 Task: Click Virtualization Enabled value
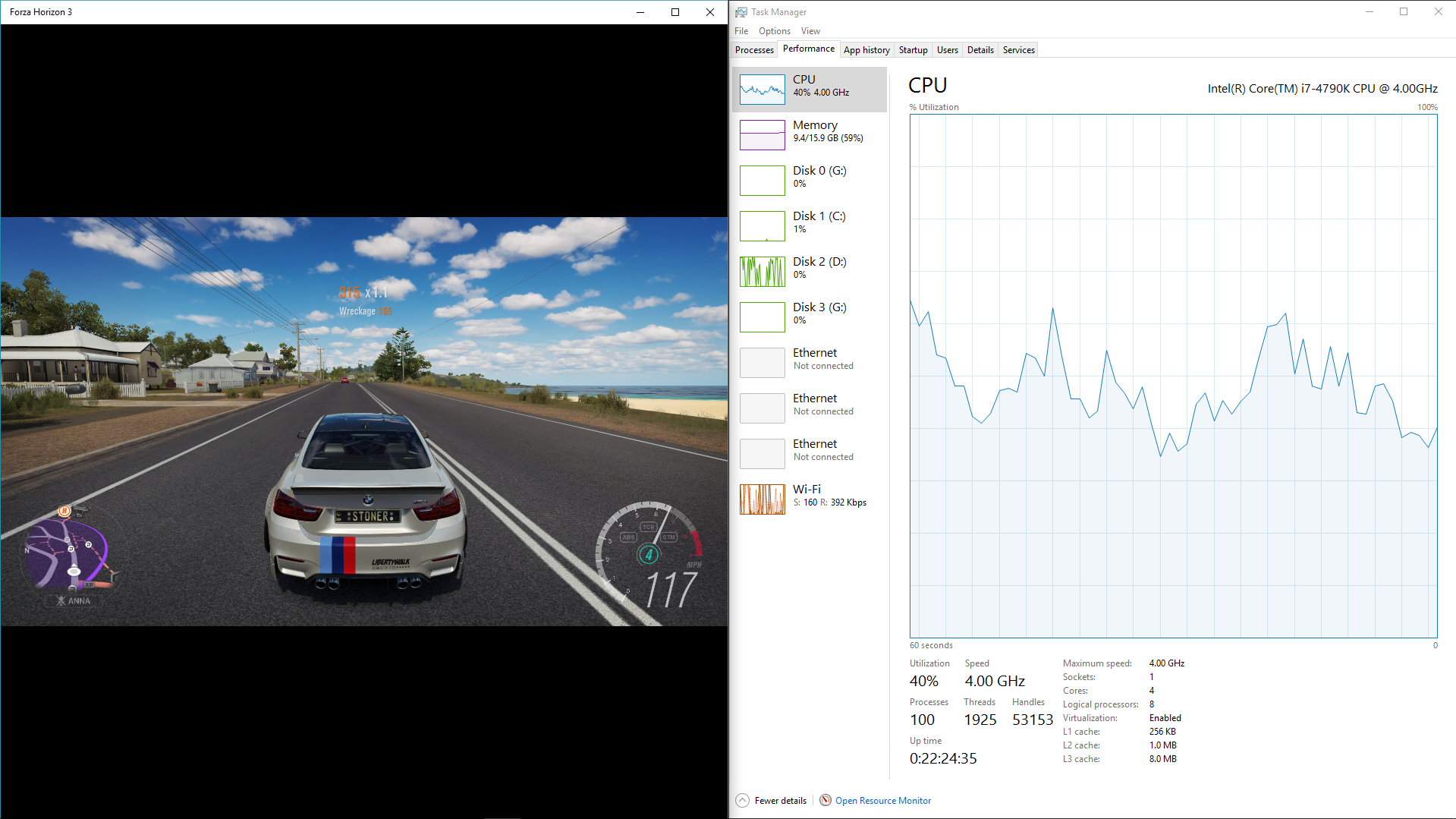(1165, 718)
